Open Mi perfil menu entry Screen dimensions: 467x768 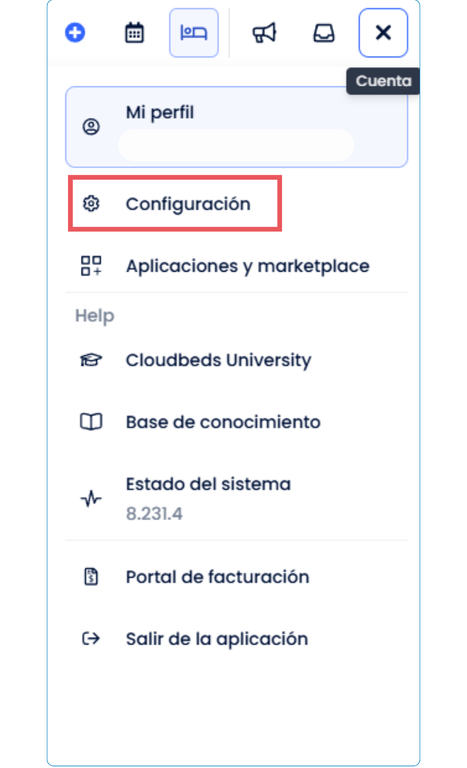point(237,127)
